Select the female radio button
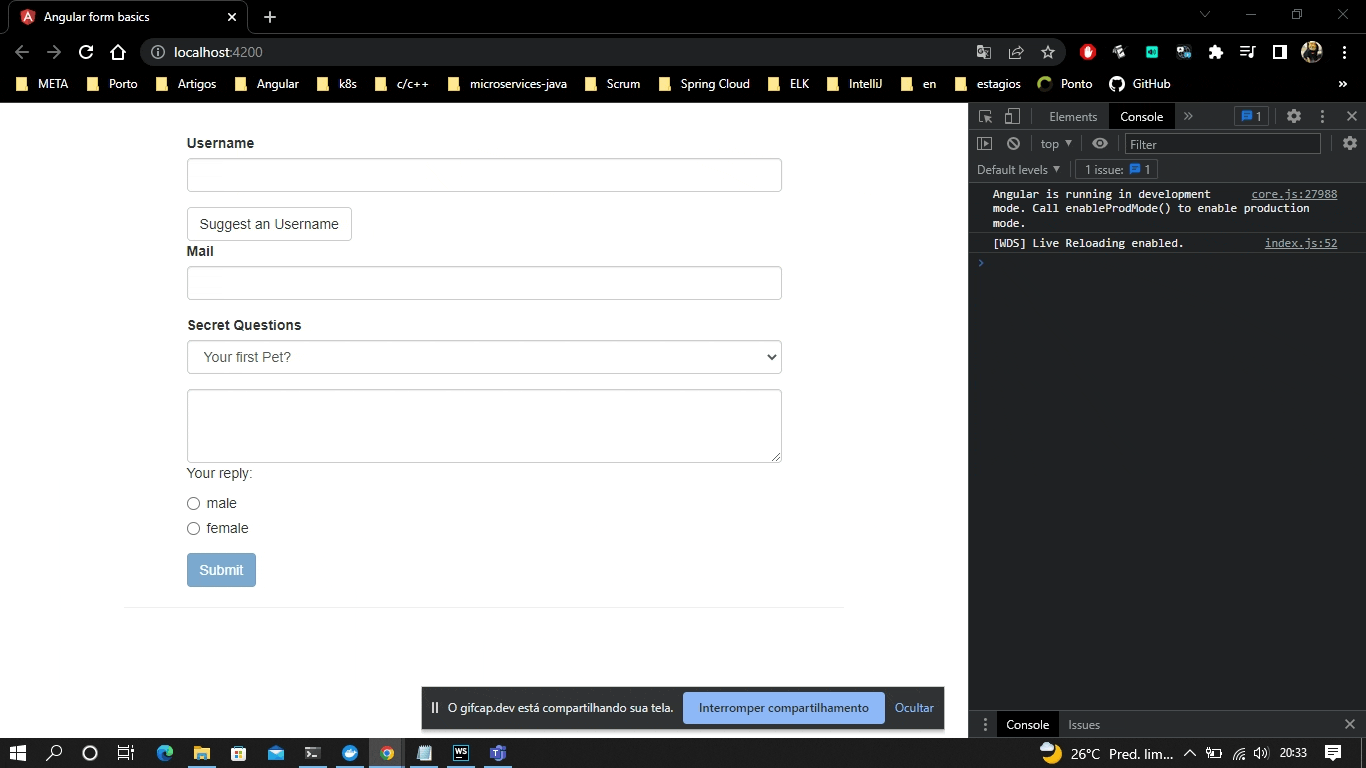The width and height of the screenshot is (1366, 768). [193, 528]
